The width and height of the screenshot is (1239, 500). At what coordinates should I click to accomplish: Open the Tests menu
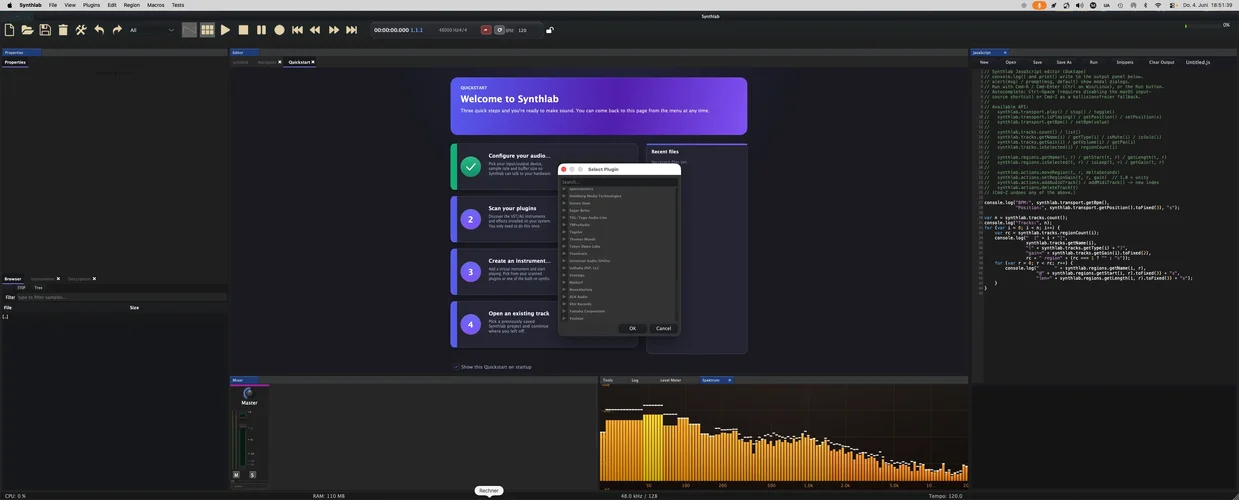[x=178, y=5]
